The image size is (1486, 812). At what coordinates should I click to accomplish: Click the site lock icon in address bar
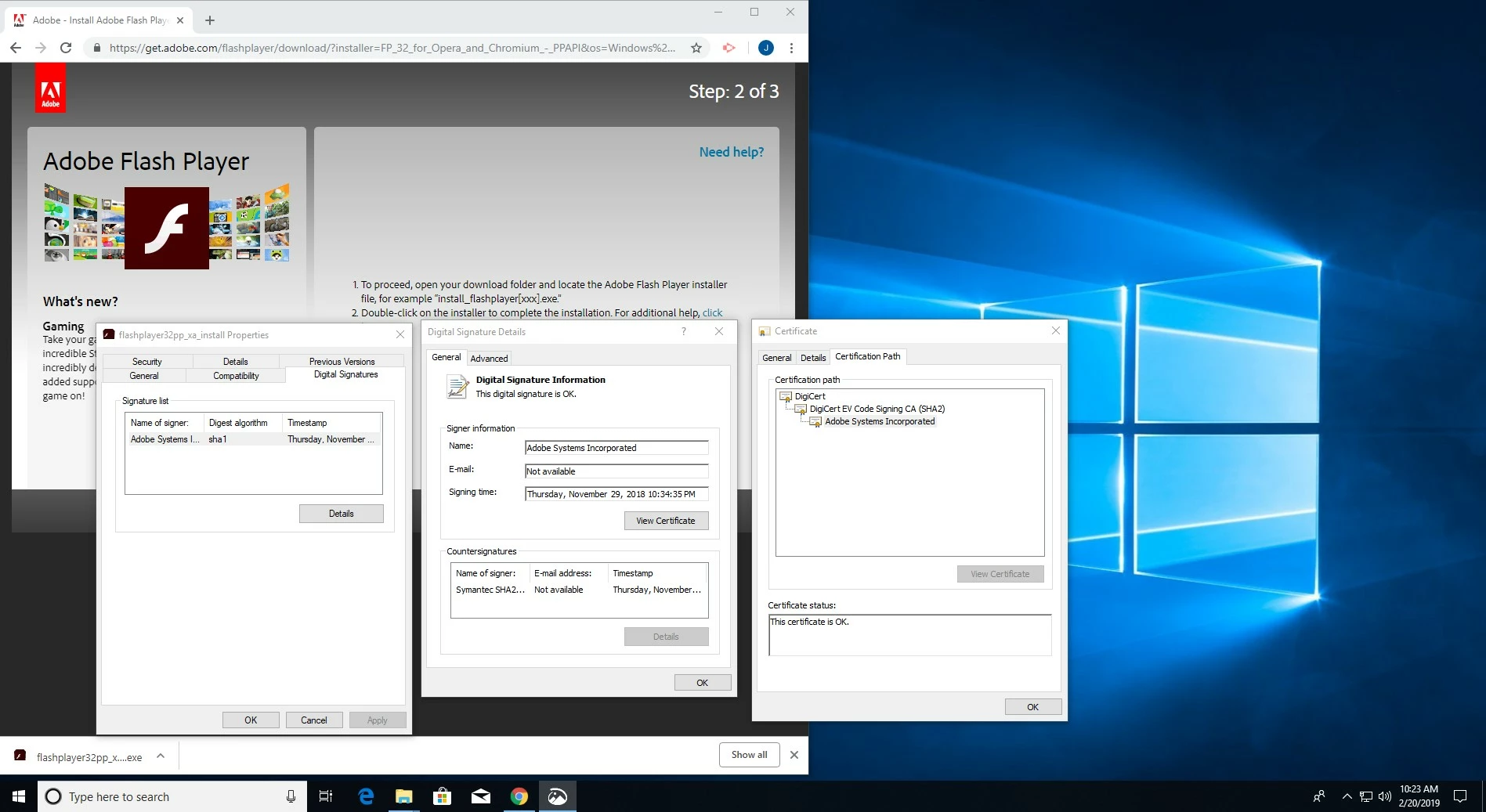pyautogui.click(x=96, y=48)
